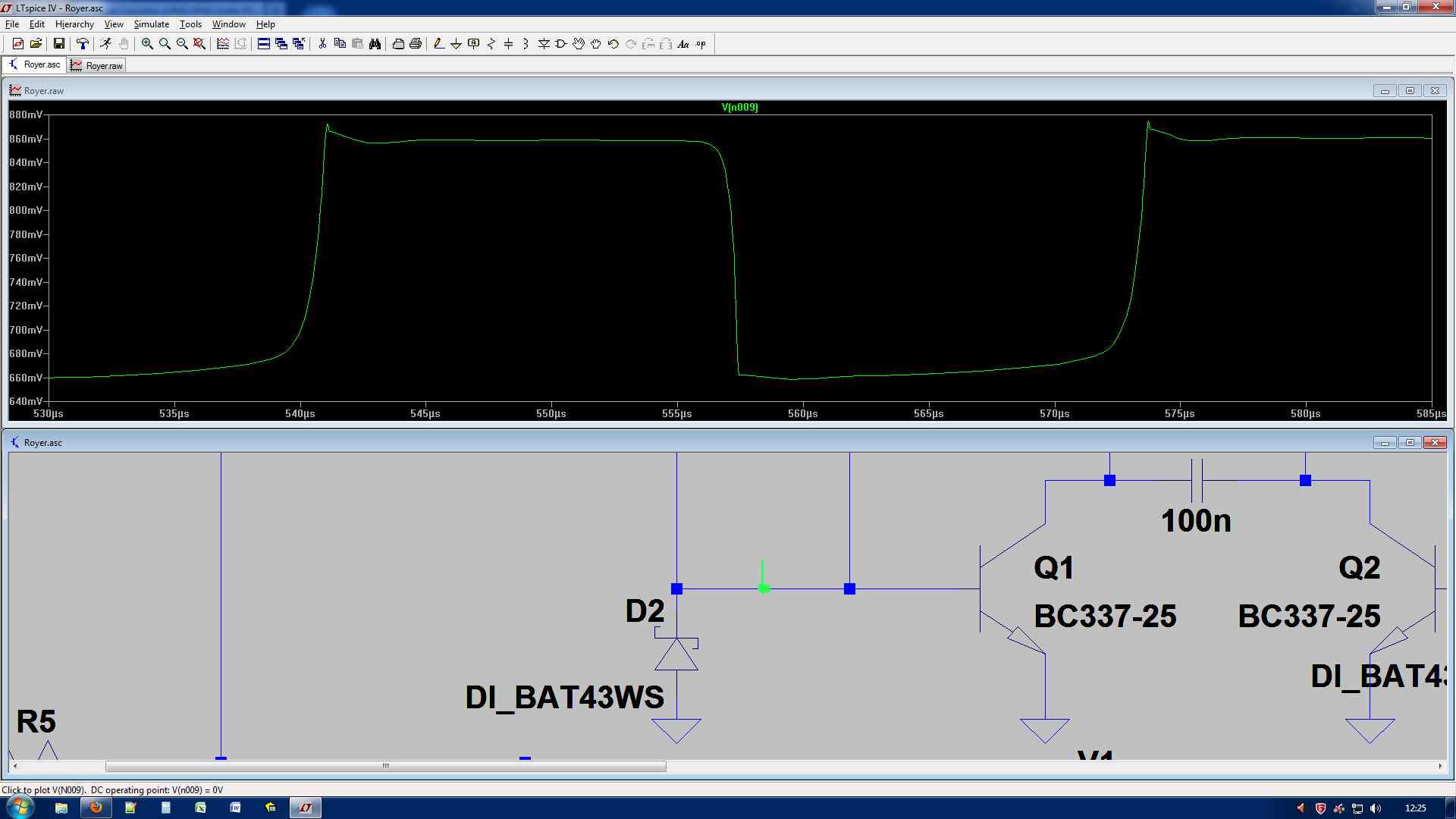The width and height of the screenshot is (1456, 819).
Task: Print using the printer icon
Action: 416,44
